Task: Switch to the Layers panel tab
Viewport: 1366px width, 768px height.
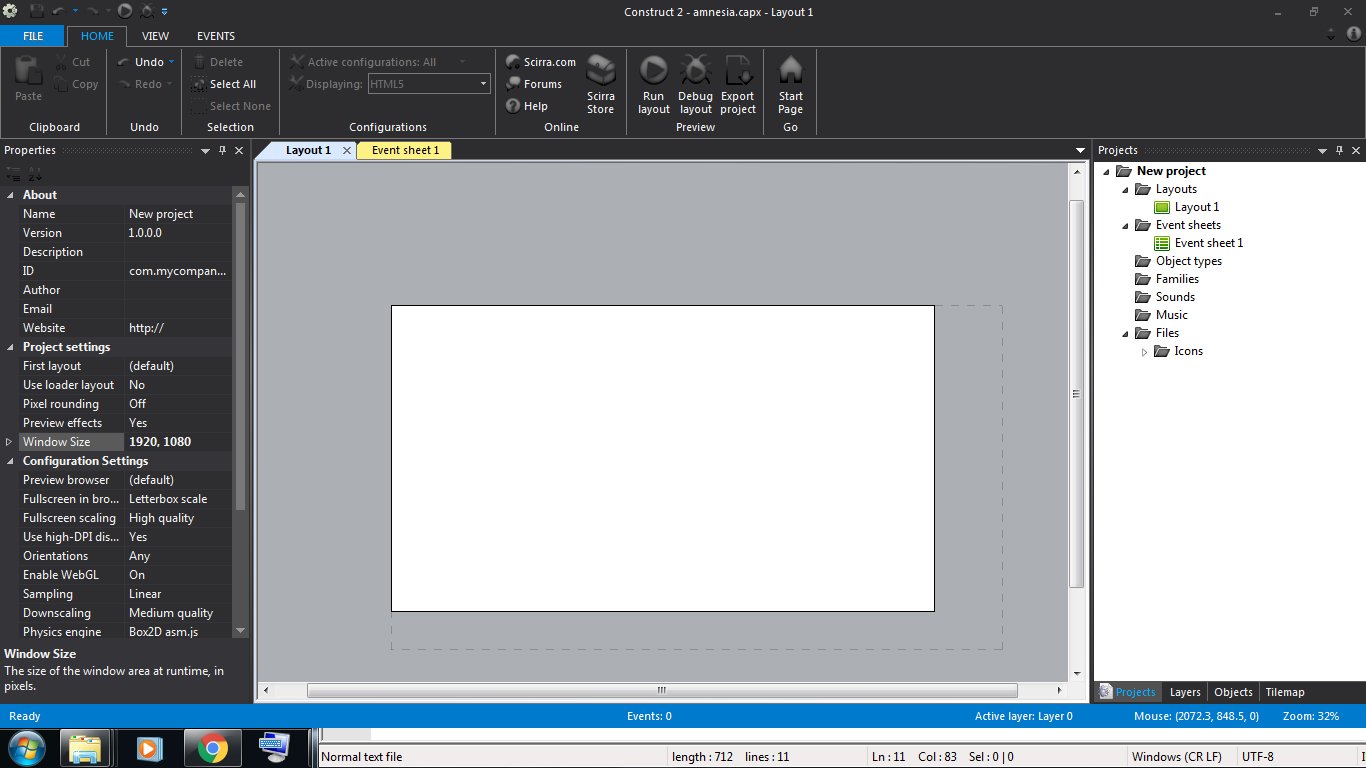Action: (x=1185, y=692)
